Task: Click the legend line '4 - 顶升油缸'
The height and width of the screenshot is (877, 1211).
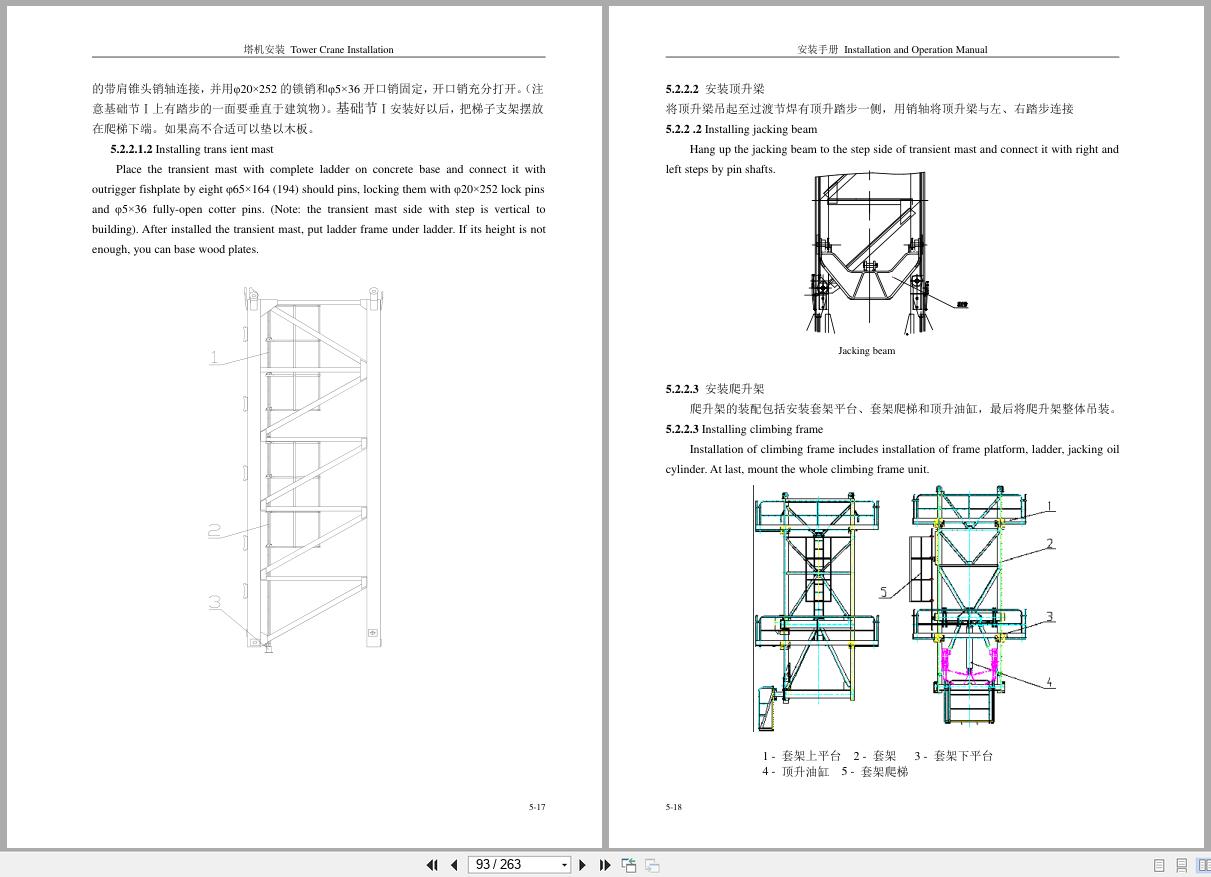Action: pyautogui.click(x=796, y=772)
